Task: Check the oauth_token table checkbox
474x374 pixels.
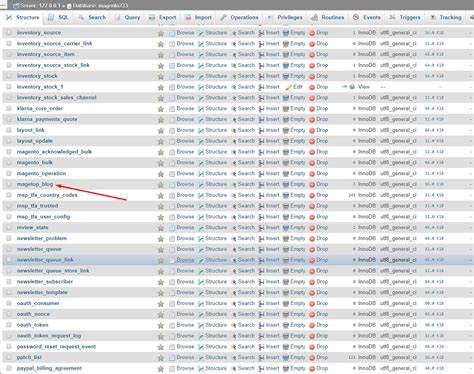Action: [9, 325]
